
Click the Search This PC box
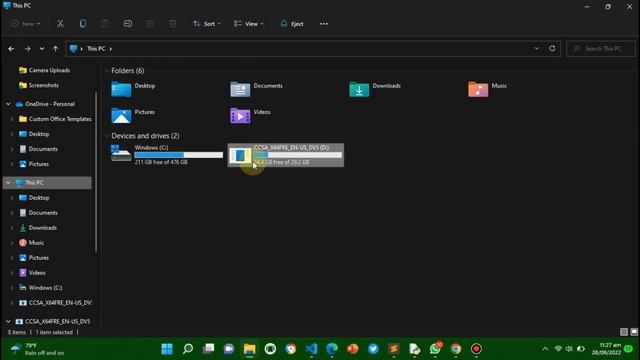(x=601, y=49)
